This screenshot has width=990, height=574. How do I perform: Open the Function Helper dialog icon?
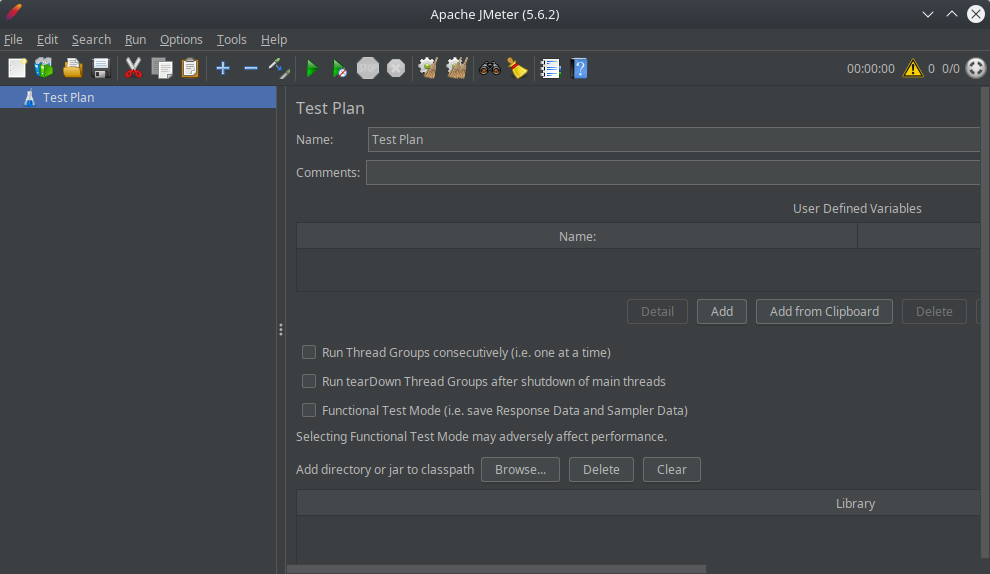click(x=550, y=68)
